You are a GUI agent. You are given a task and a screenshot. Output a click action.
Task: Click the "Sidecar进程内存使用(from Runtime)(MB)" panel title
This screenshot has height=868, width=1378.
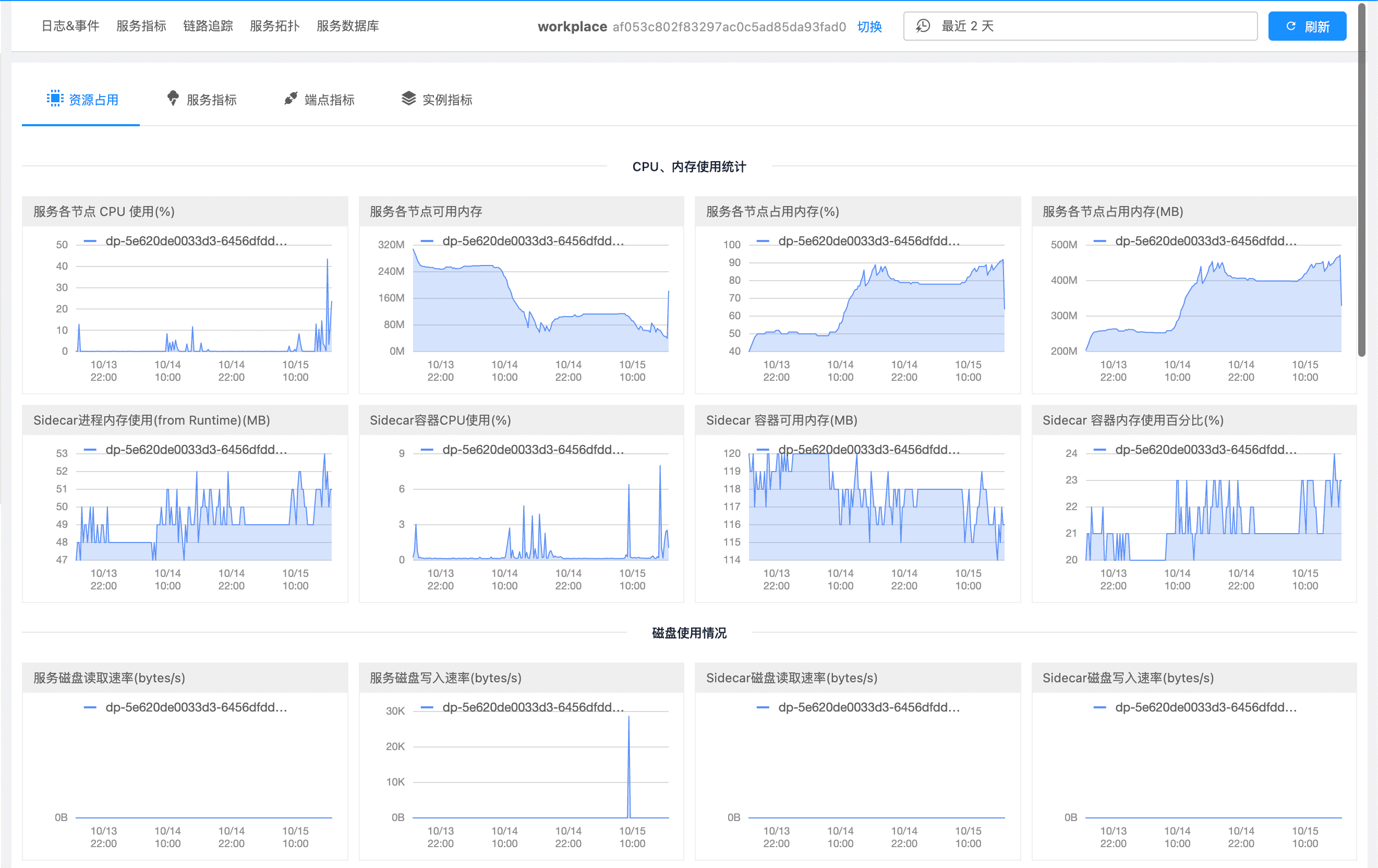pos(152,420)
